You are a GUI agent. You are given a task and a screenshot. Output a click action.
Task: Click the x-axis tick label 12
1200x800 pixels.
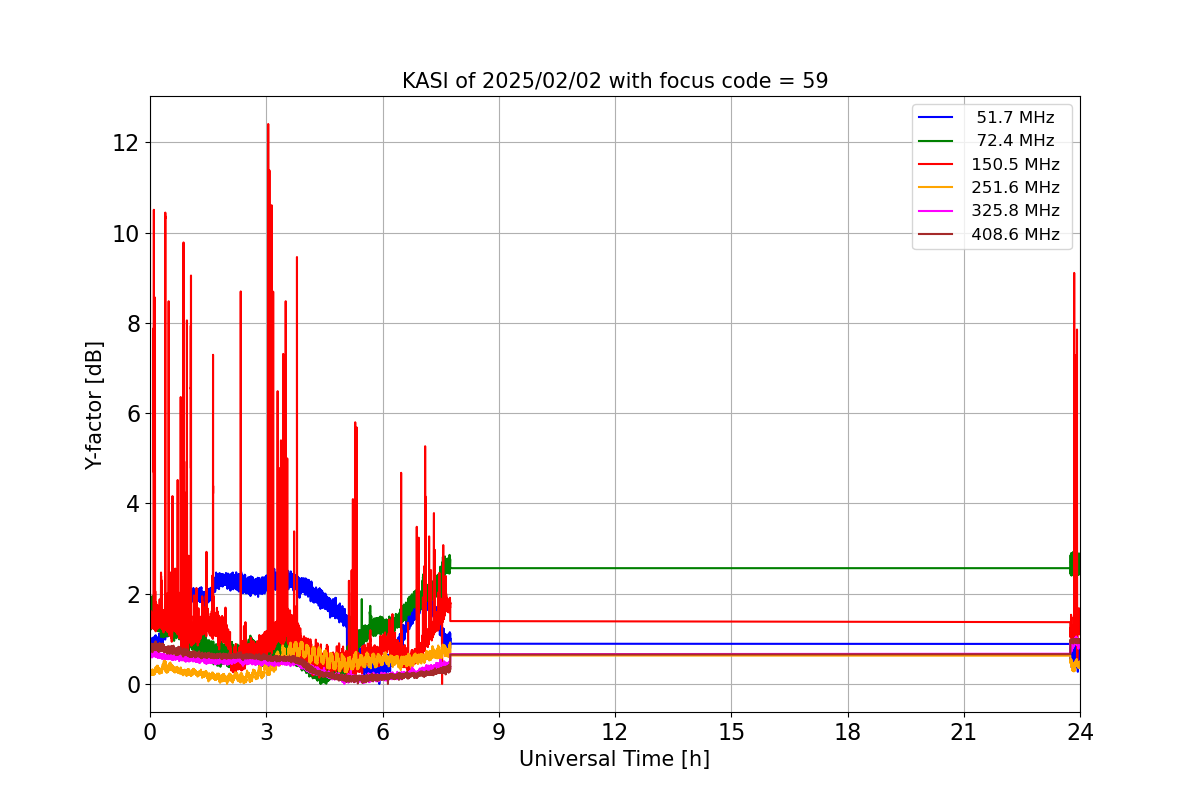(x=615, y=732)
